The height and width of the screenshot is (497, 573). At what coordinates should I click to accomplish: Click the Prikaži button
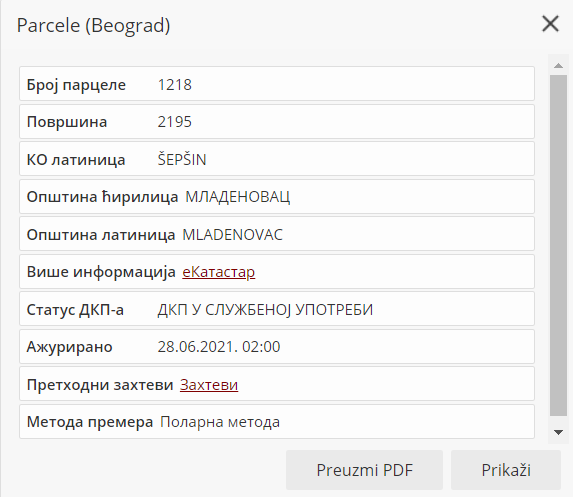click(506, 470)
